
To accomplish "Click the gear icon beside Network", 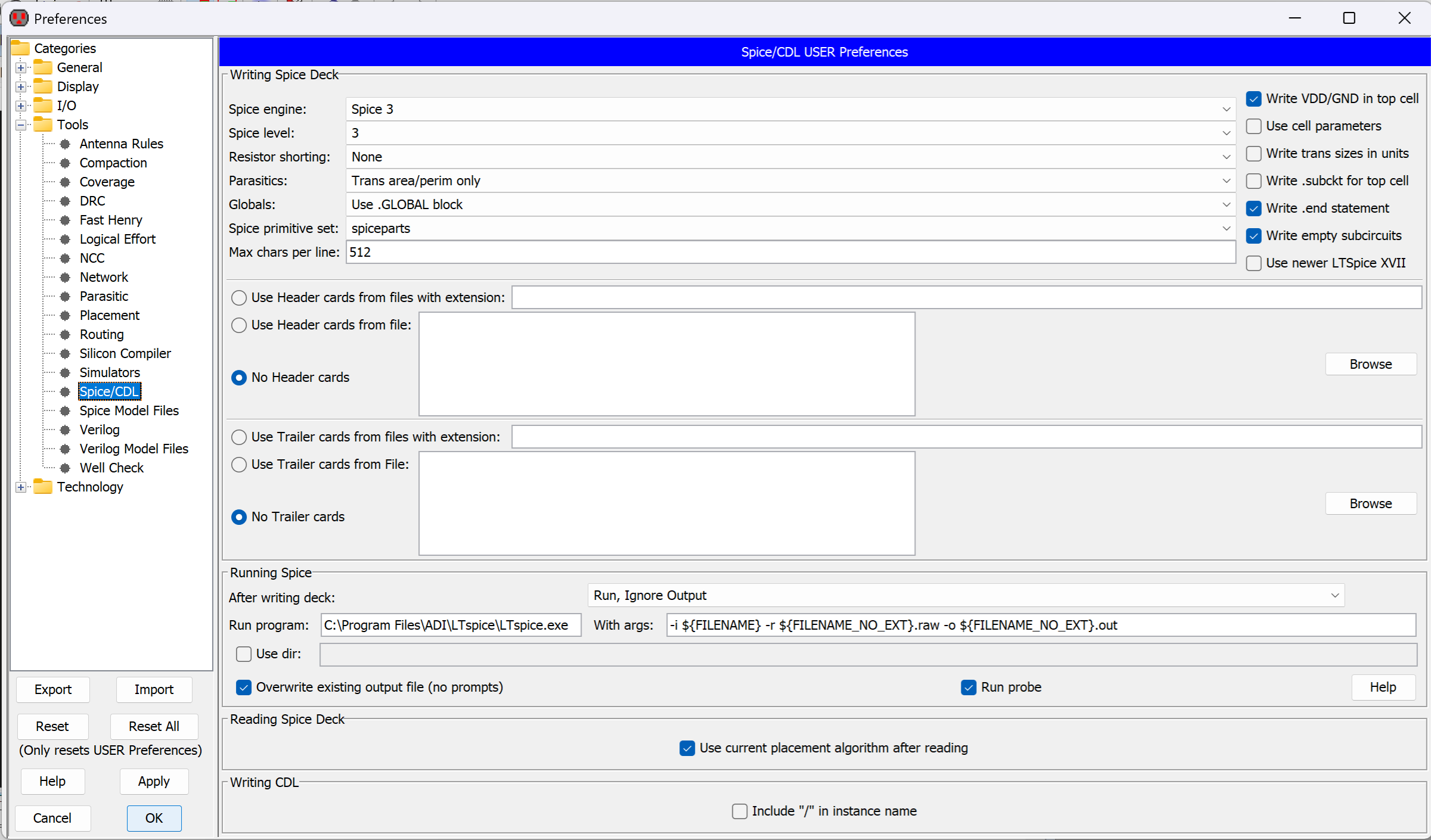I will [66, 277].
